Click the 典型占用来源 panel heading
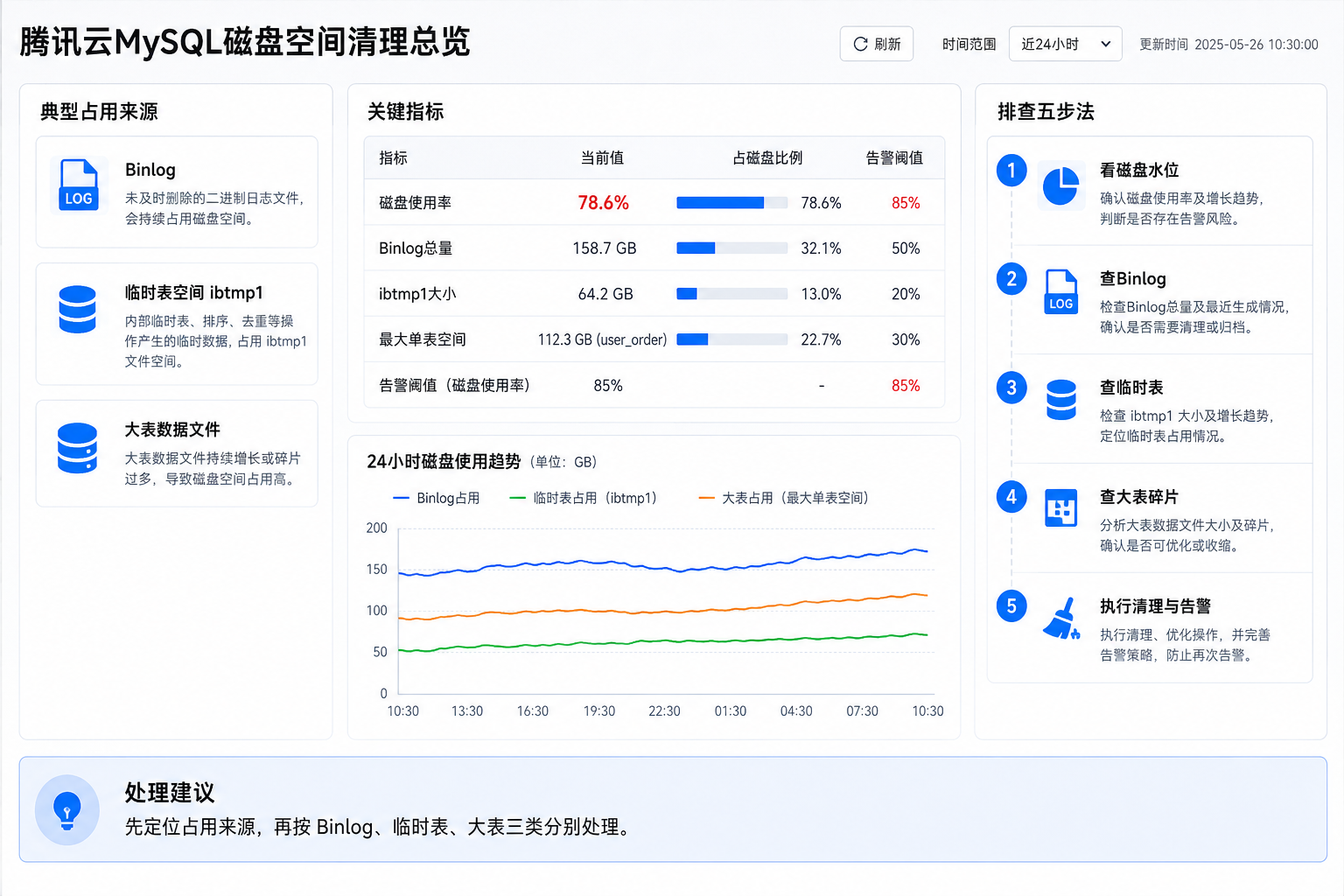This screenshot has width=1344, height=896. 99,111
